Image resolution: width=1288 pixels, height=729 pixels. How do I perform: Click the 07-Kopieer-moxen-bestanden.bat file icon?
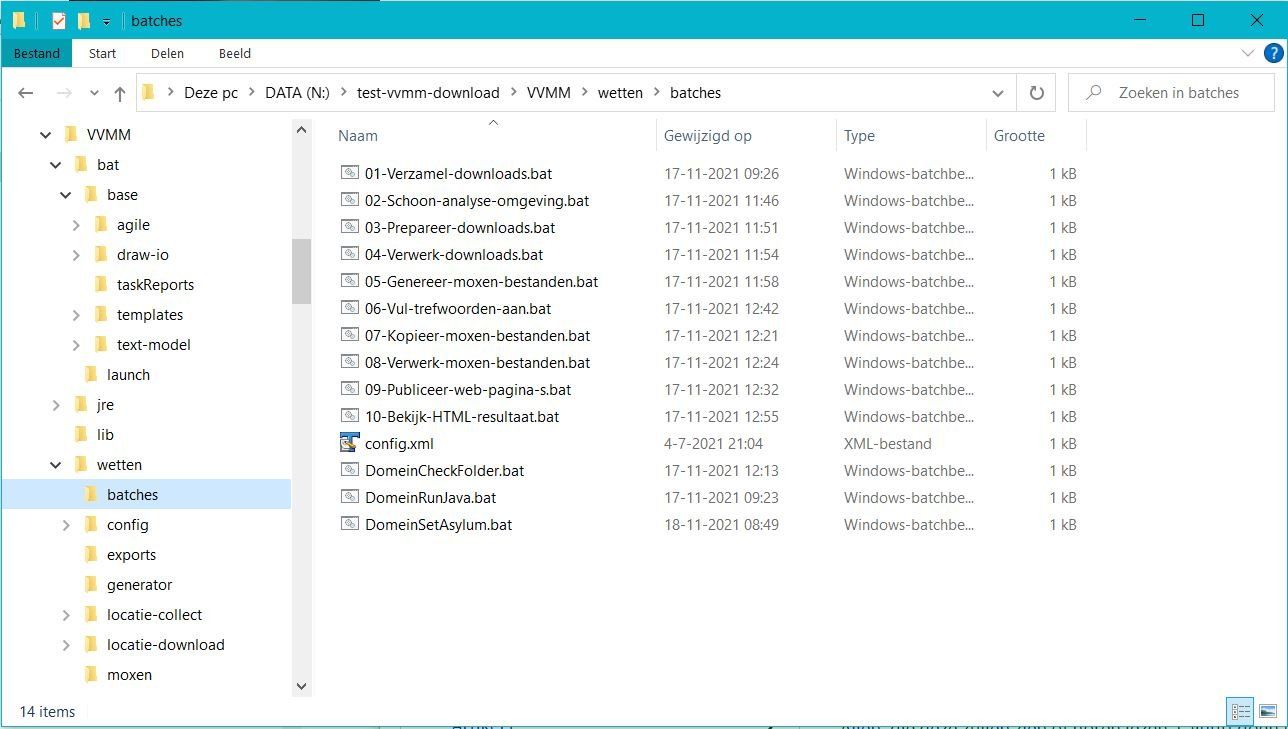point(349,335)
